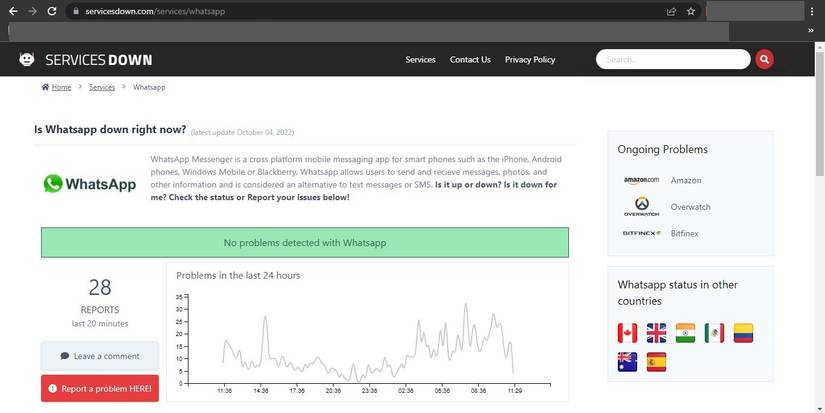Select the Mexico flag icon
Image resolution: width=825 pixels, height=413 pixels.
[714, 333]
